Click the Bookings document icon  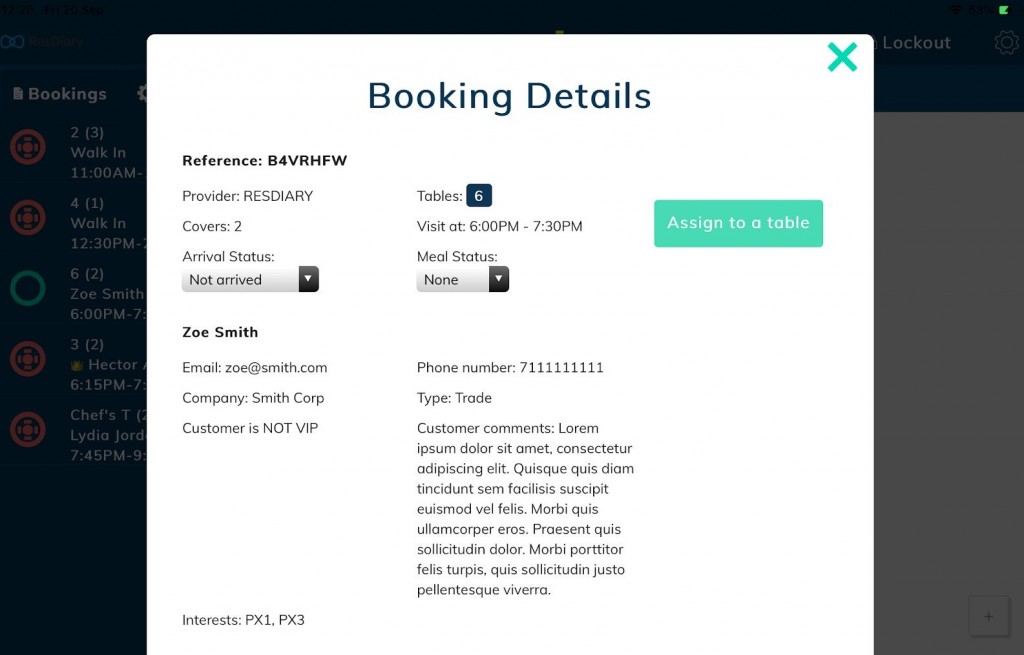(x=18, y=94)
